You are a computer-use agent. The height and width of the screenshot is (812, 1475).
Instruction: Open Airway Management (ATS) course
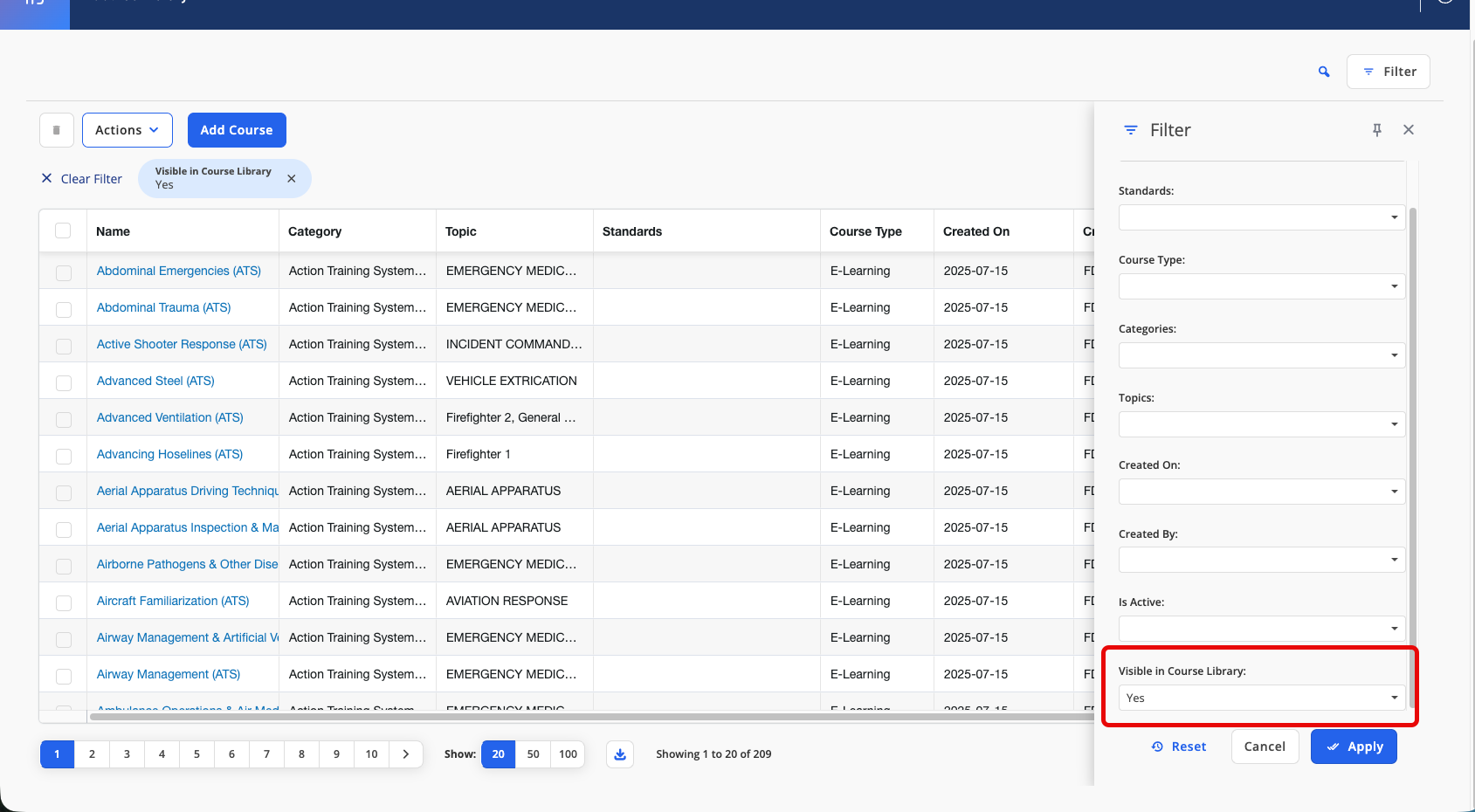point(169,674)
